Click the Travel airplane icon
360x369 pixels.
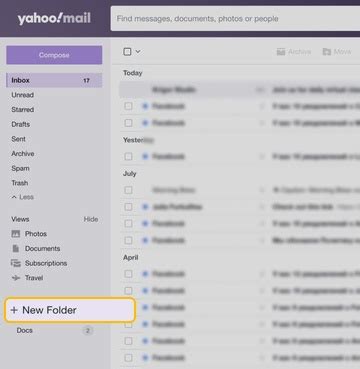click(16, 278)
